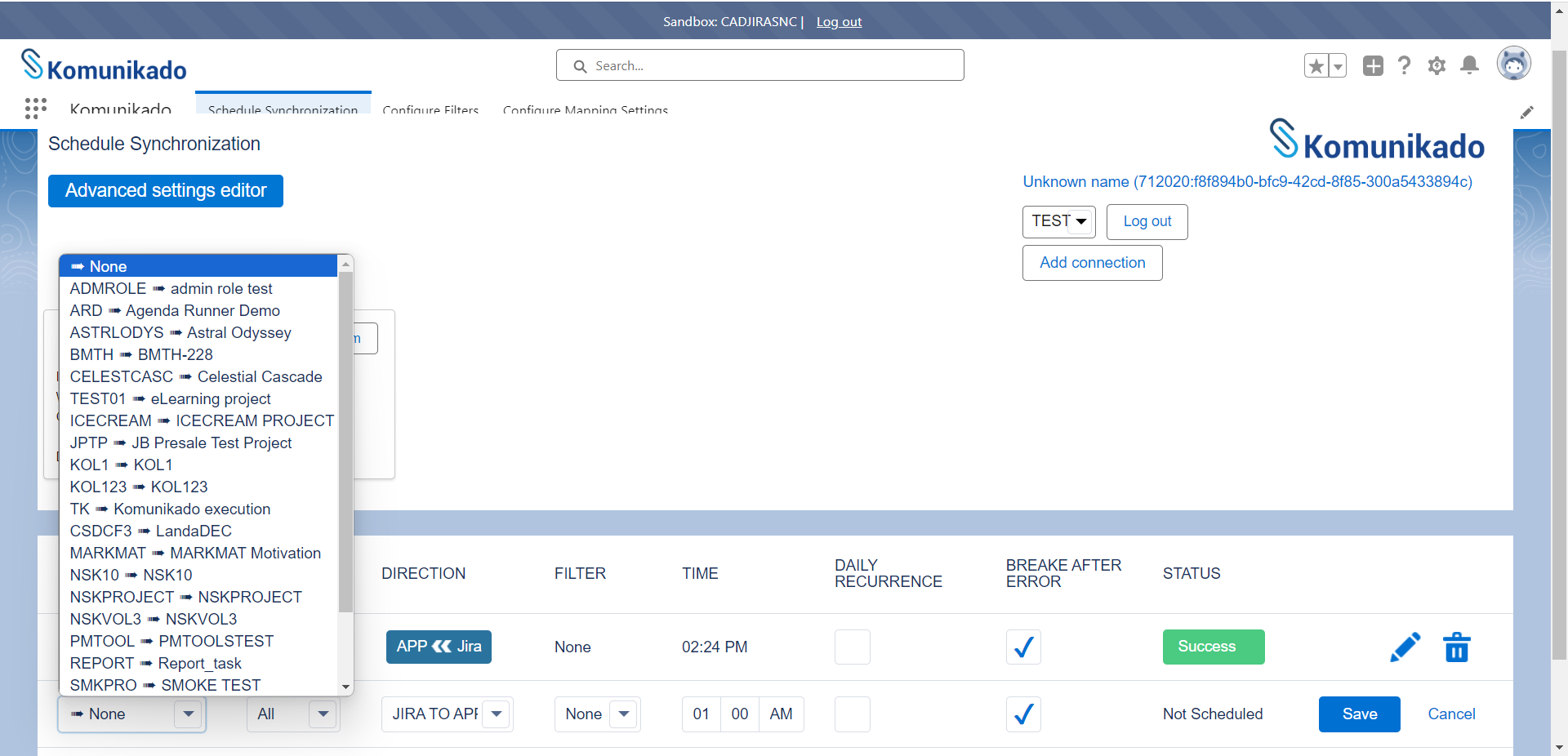1568x756 pixels.
Task: Click the AM period field
Action: pos(781,714)
